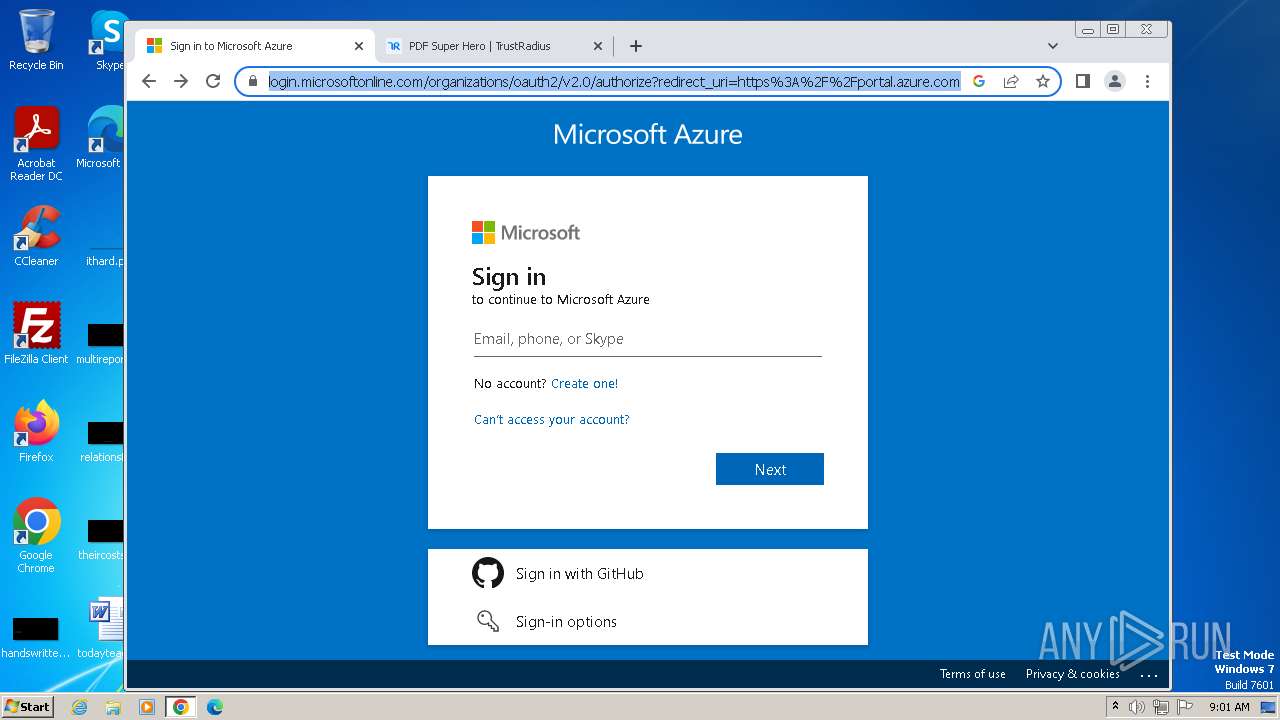Click the system clock 9:01 AM
Viewport: 1280px width, 720px height.
click(x=1229, y=707)
